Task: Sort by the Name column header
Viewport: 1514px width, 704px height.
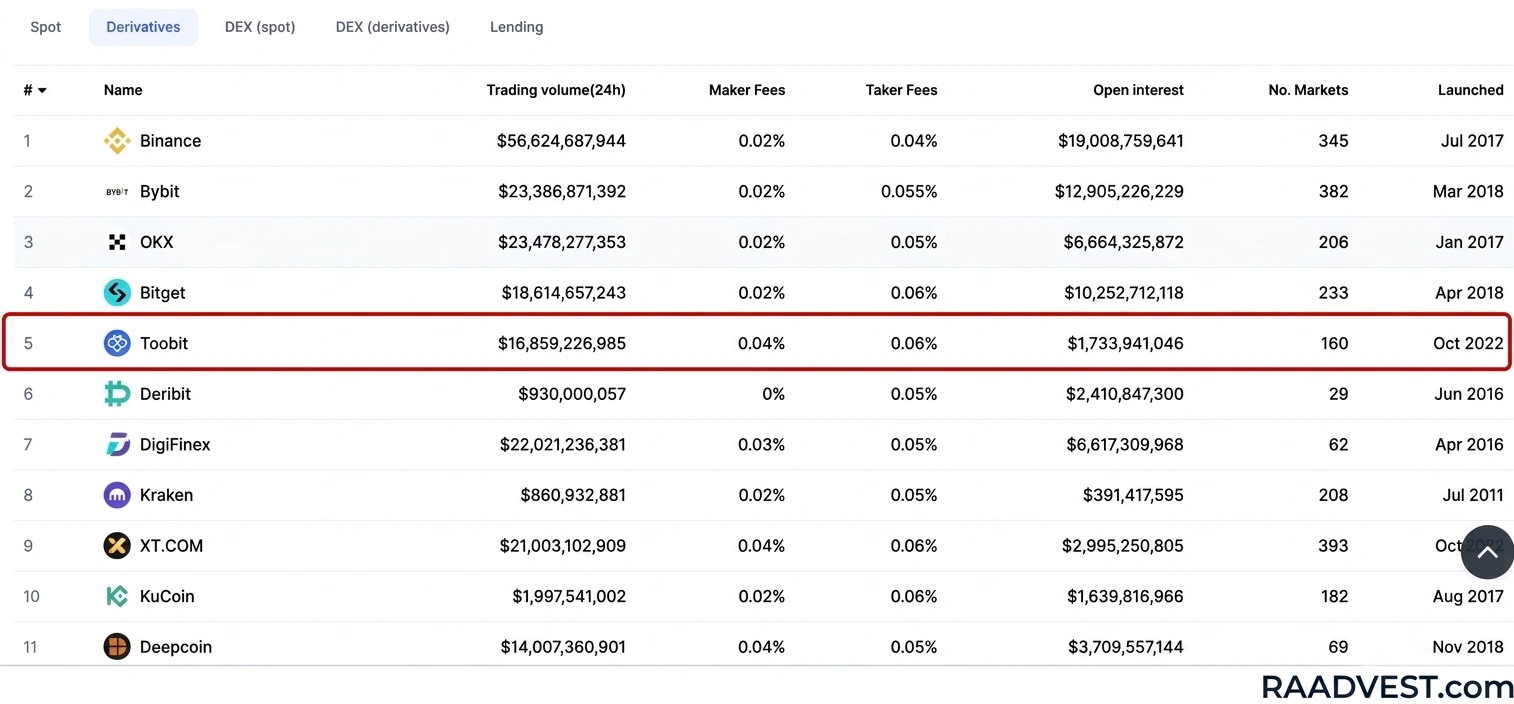Action: pyautogui.click(x=123, y=90)
